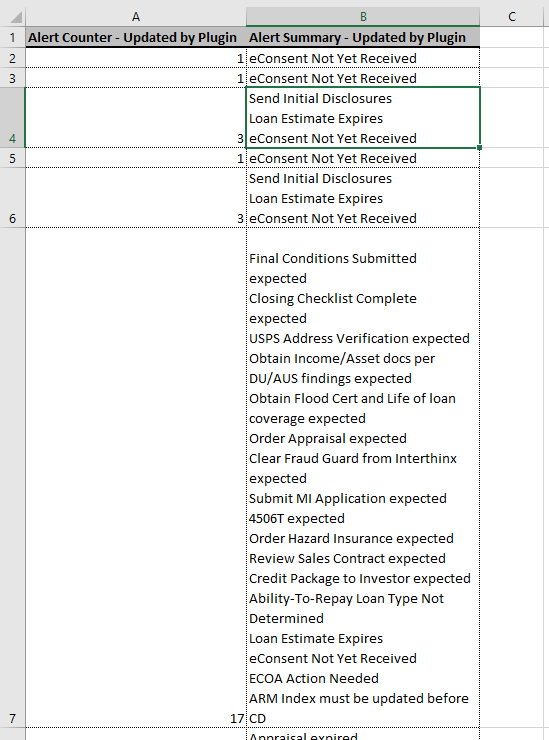
Task: Click cell B5 eConsent Not Yet Received
Action: (x=363, y=158)
